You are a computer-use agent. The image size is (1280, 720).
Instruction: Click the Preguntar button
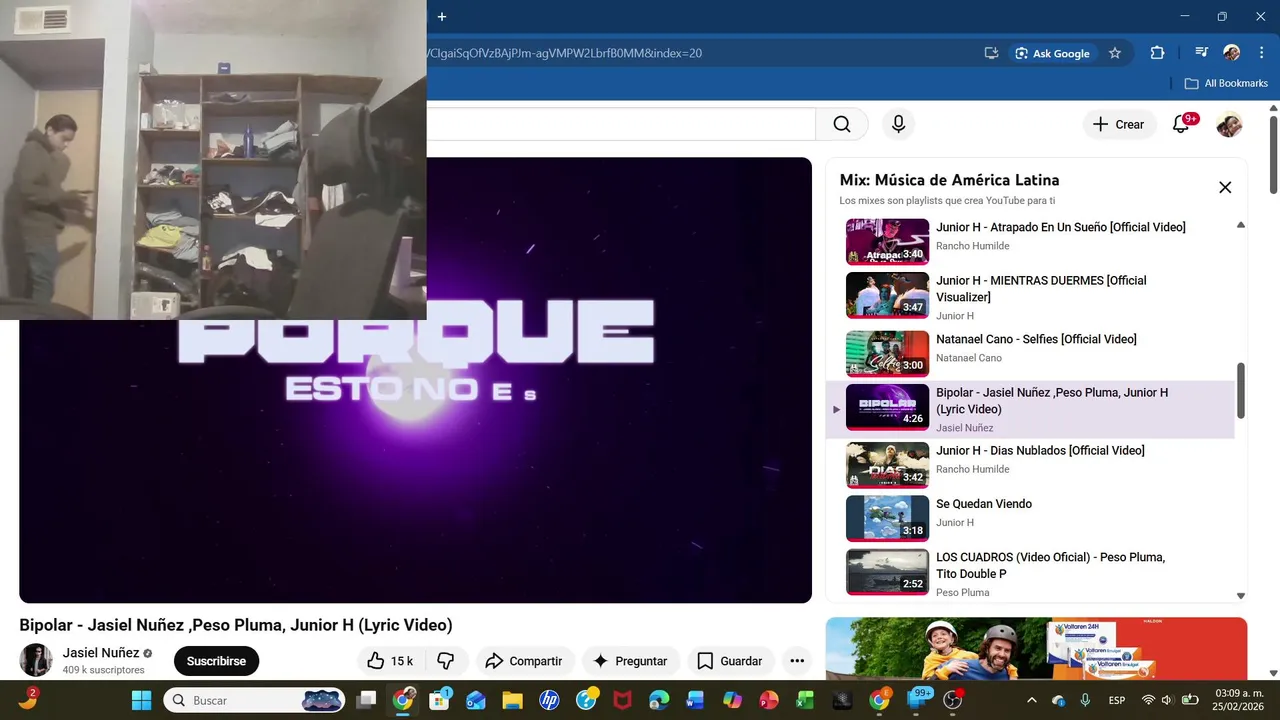(x=630, y=661)
